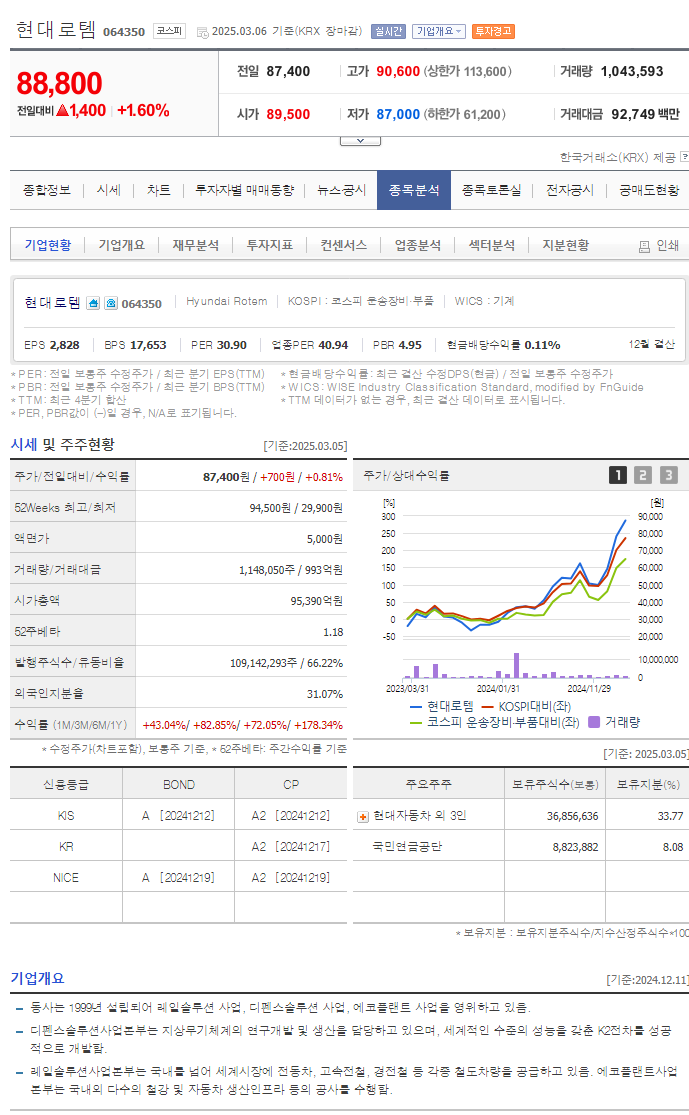Click the orange 투자경고 warning badge
This screenshot has height=1115, width=689.
tap(492, 31)
